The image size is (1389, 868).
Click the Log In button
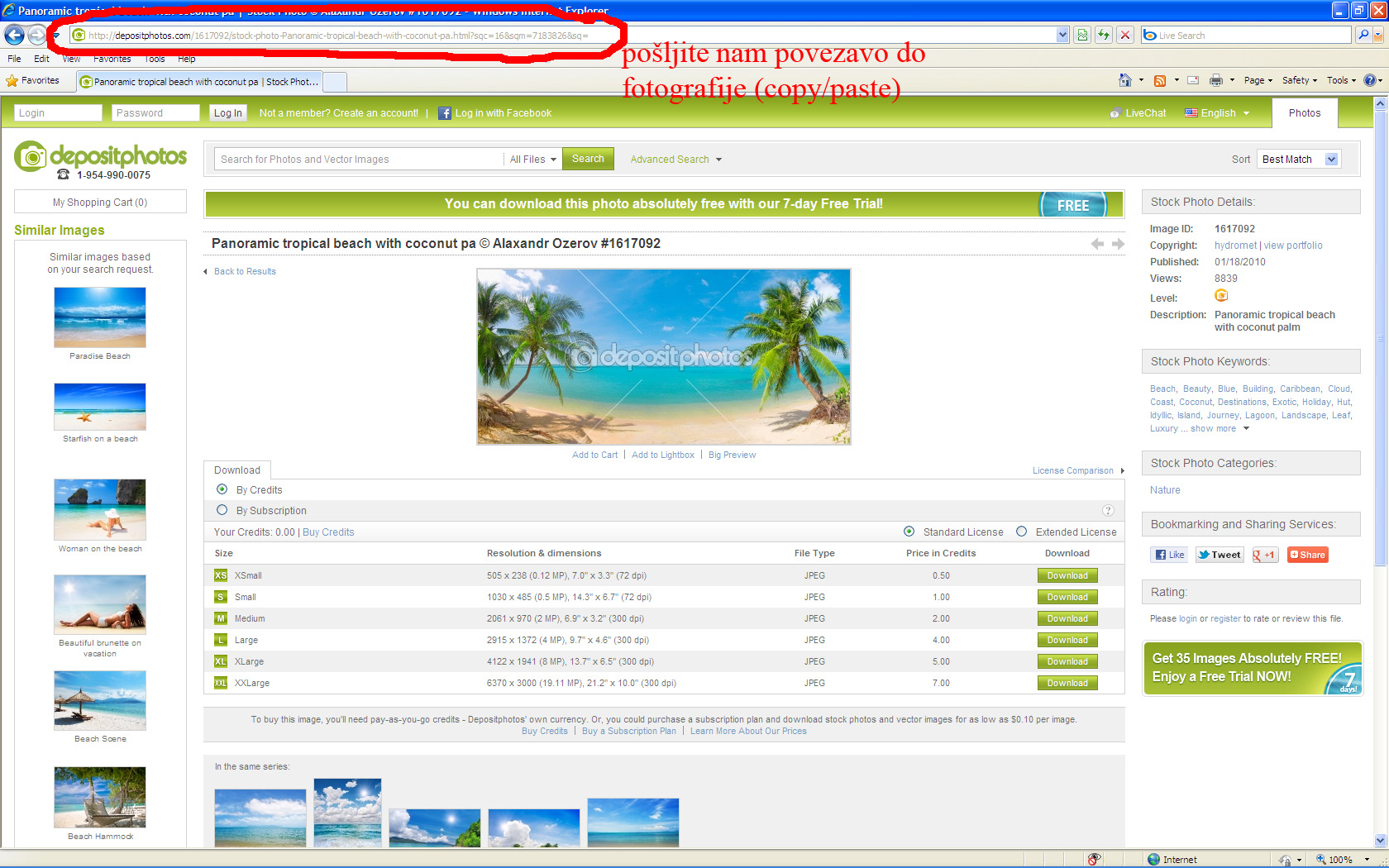click(227, 113)
